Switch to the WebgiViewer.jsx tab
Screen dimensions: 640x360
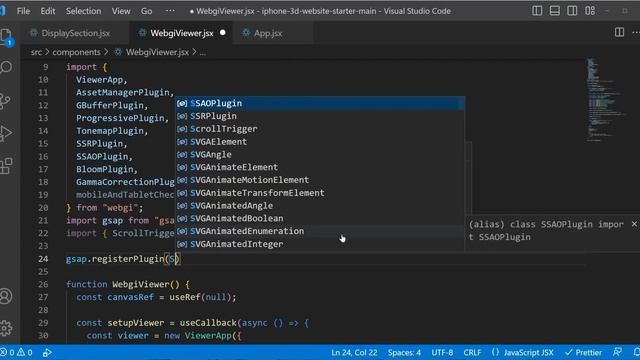tap(182, 33)
